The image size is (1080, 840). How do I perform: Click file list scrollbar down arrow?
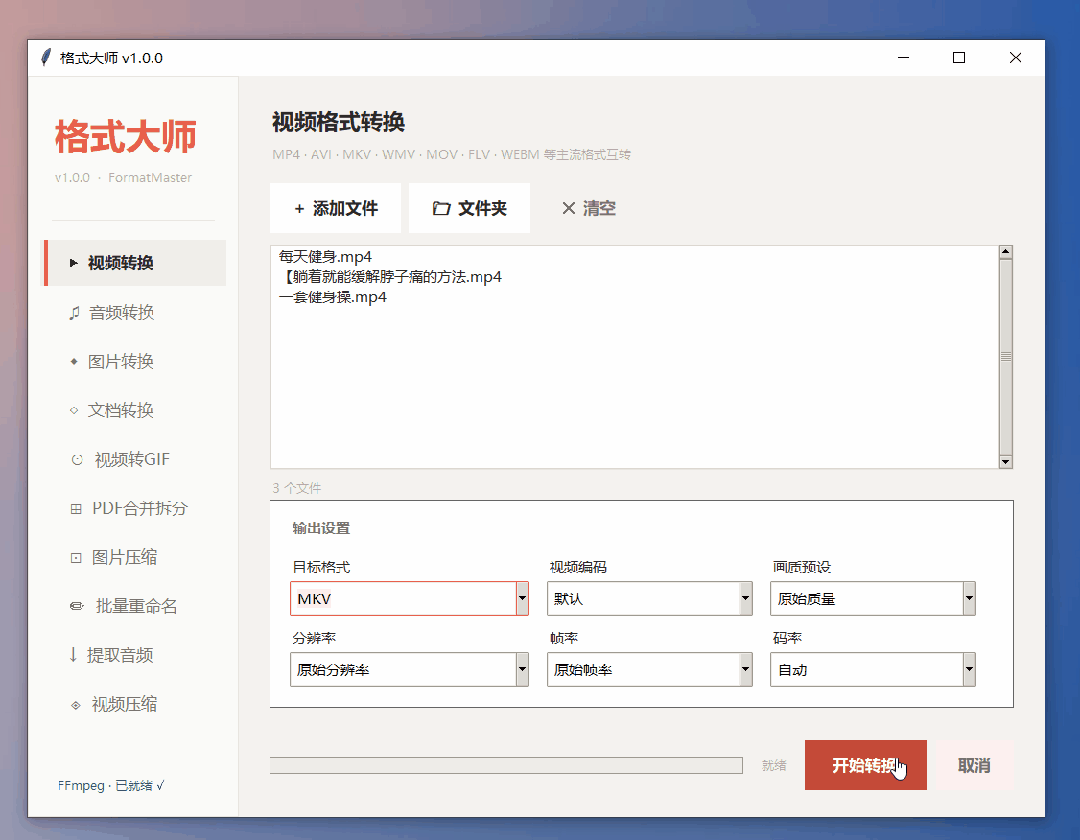[1006, 461]
